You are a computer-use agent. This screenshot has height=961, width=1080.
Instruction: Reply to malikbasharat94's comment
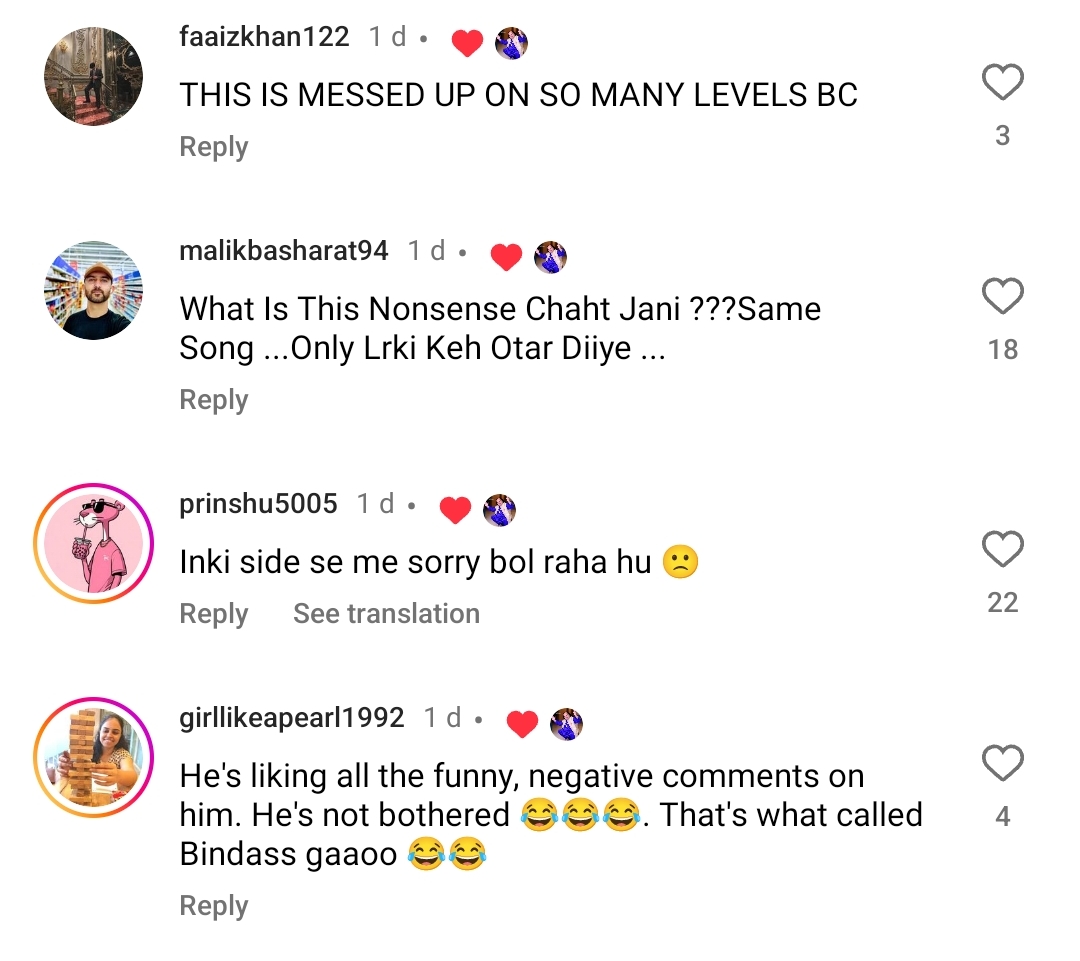(x=213, y=400)
